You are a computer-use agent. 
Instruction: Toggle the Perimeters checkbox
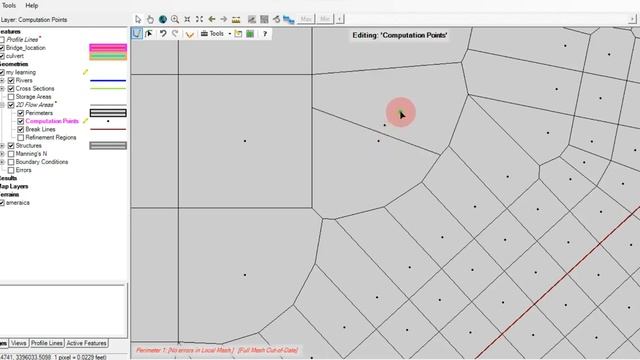[21, 113]
